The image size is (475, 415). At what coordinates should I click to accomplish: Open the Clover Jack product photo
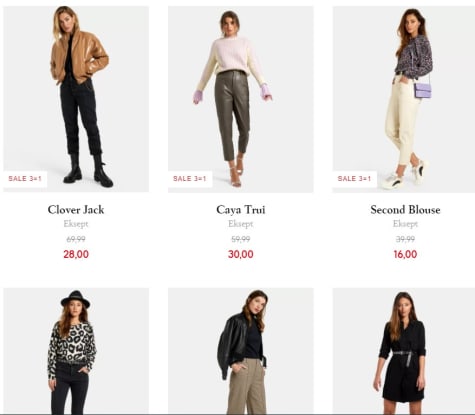tap(76, 99)
